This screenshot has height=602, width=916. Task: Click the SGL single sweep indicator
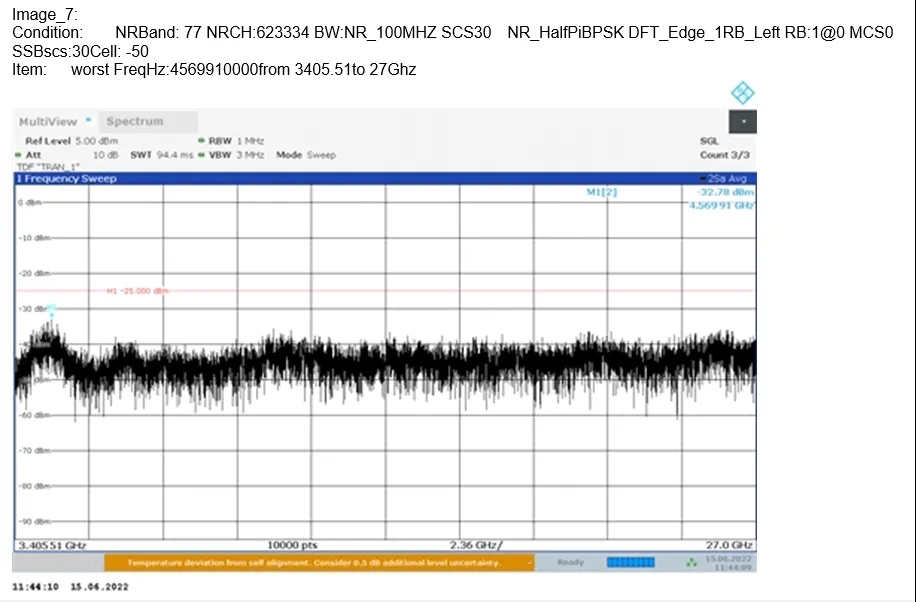(x=709, y=141)
